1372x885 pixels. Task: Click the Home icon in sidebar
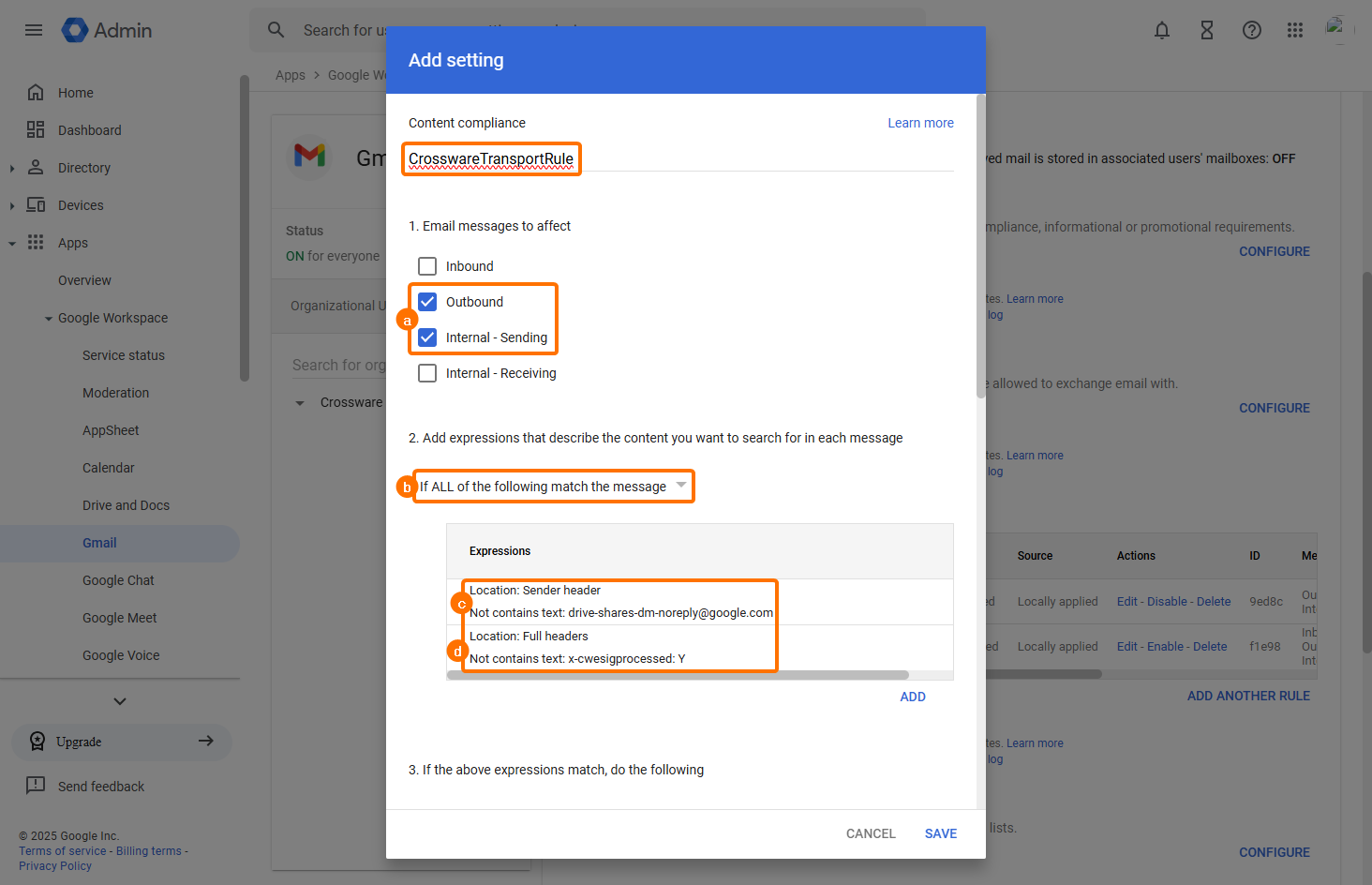point(36,93)
